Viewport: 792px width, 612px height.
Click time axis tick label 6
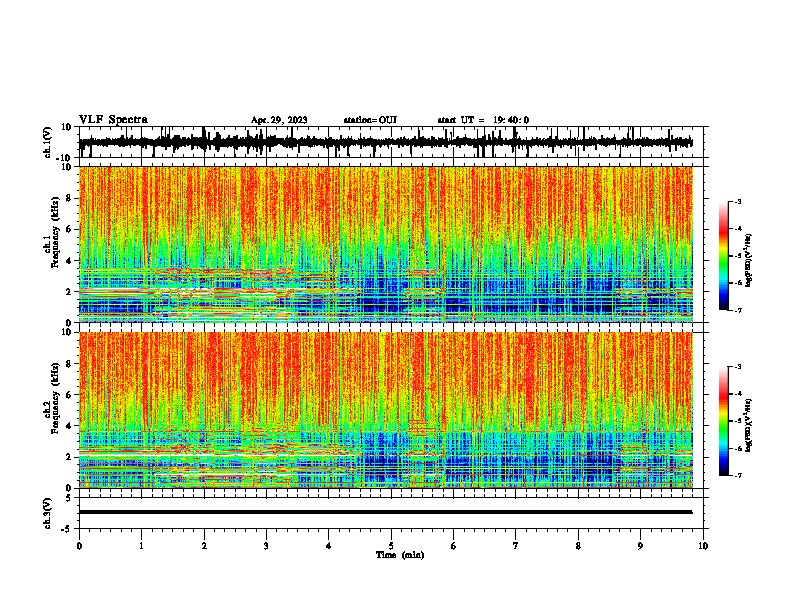(454, 546)
